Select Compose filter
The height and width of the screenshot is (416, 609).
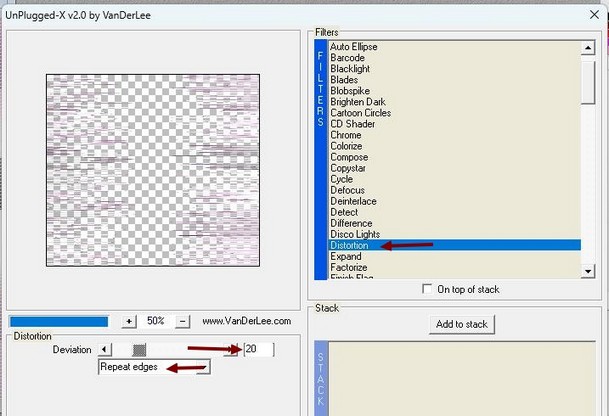coord(349,157)
